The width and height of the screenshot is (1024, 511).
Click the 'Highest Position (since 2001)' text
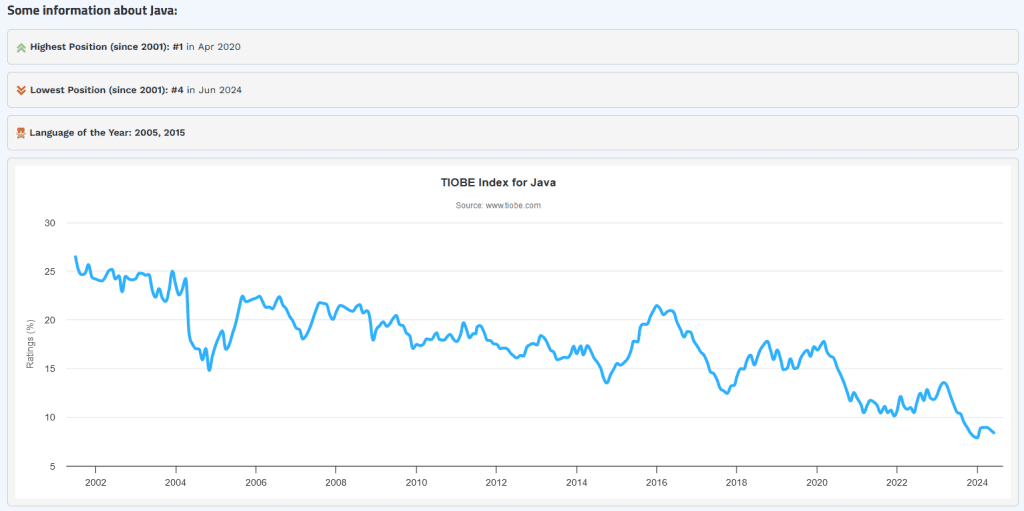[99, 47]
